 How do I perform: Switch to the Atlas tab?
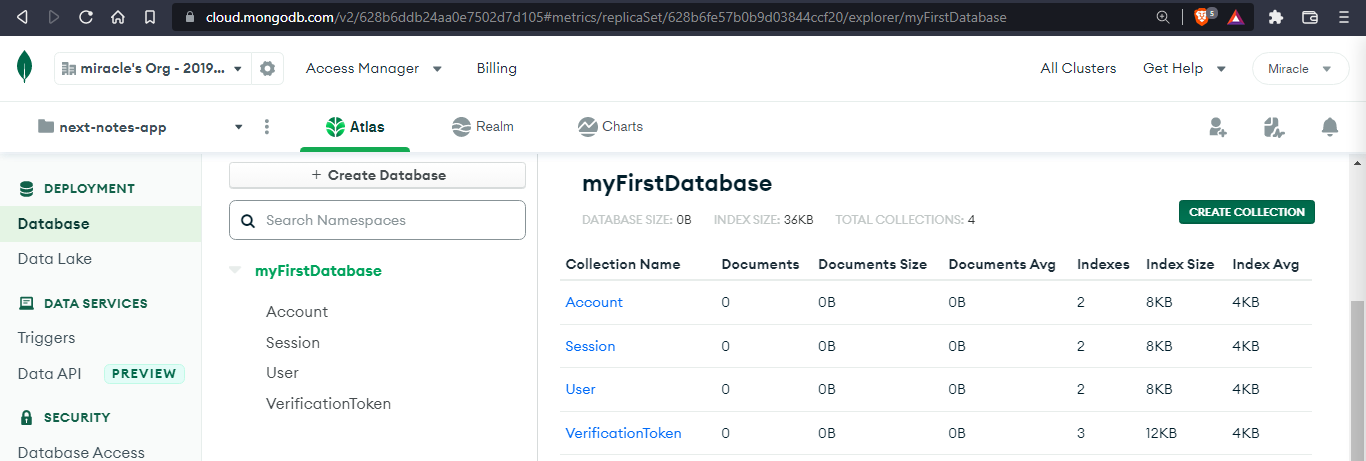point(354,127)
